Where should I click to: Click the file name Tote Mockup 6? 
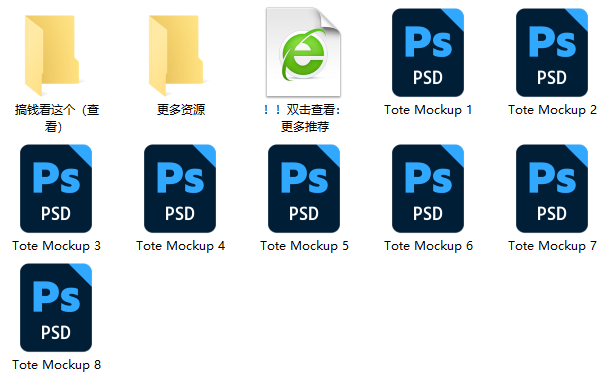[x=429, y=246]
